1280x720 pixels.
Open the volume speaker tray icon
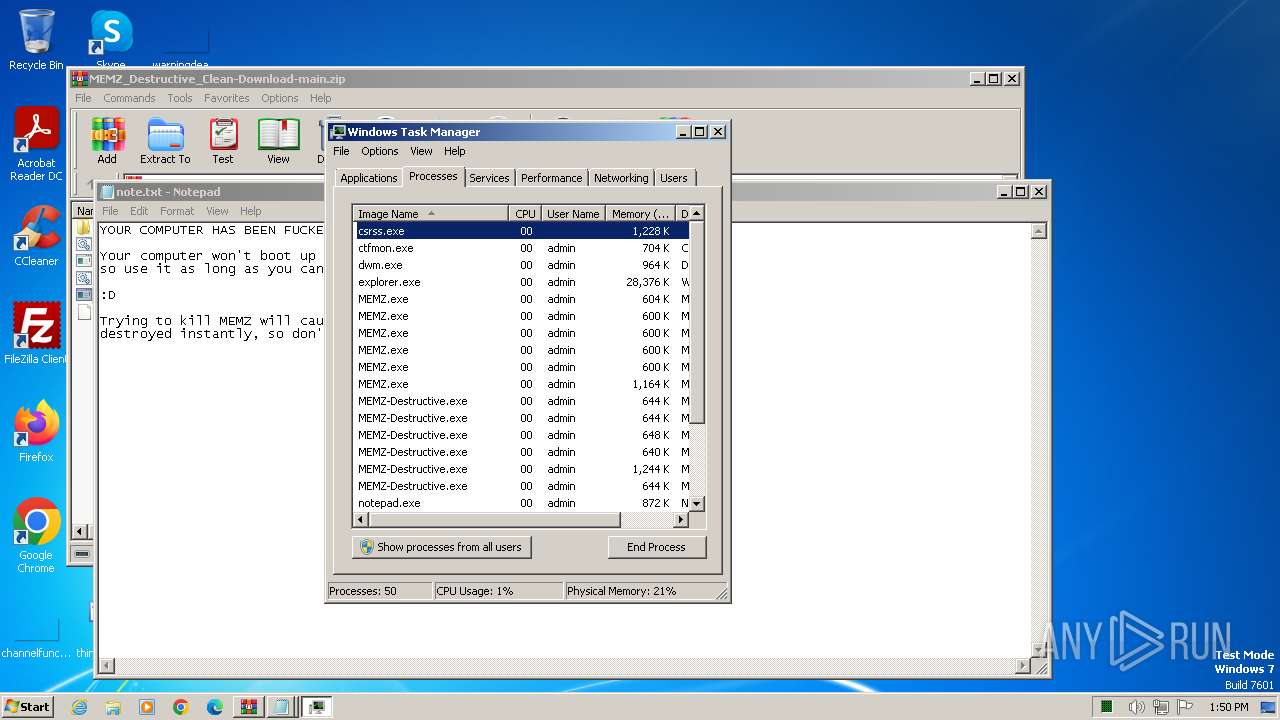[x=1137, y=707]
